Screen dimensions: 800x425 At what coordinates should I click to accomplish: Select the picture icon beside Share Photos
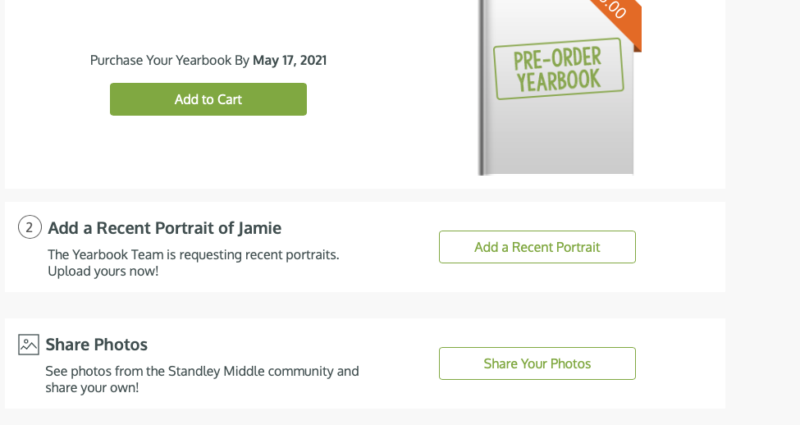pos(29,345)
